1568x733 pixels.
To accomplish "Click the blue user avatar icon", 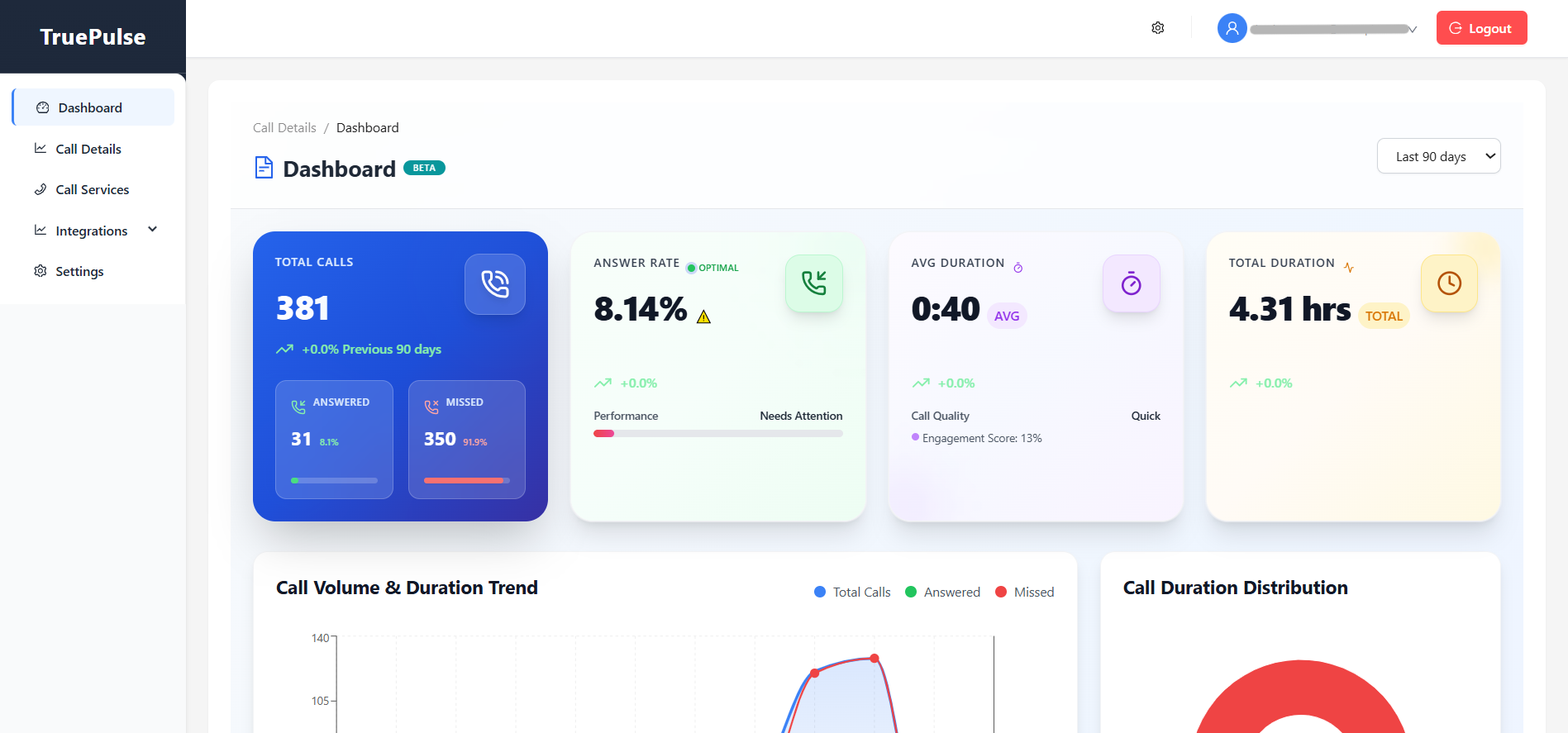I will 1232,28.
